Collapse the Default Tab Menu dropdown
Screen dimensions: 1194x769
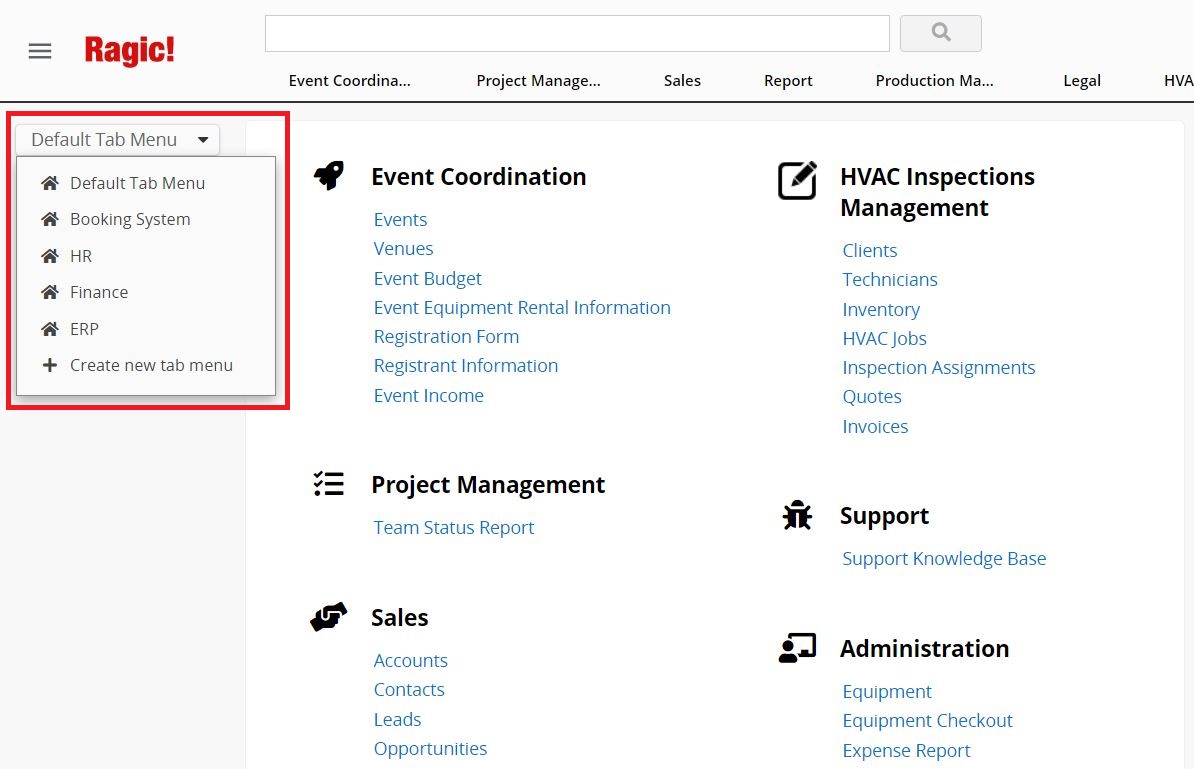point(117,140)
